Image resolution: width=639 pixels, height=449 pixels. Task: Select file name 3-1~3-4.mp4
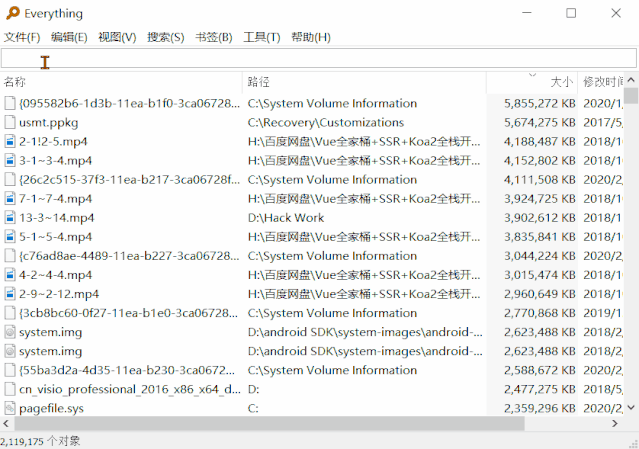tap(55, 161)
